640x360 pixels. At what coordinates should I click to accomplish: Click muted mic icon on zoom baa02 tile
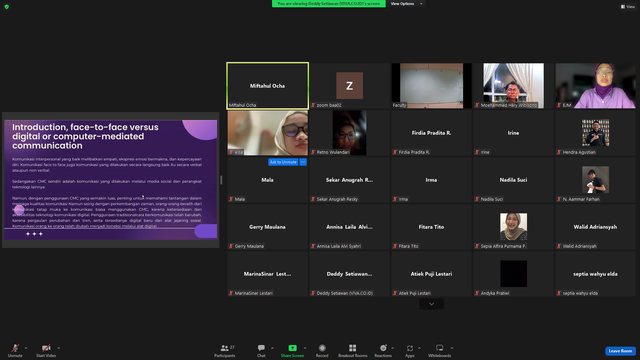tap(313, 105)
